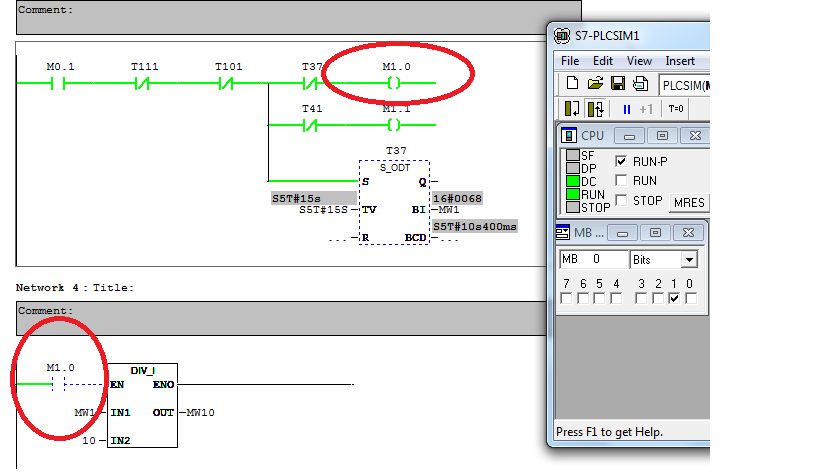Image resolution: width=816 pixels, height=473 pixels.
Task: Pause the simulation with the blue pause icon
Action: point(627,109)
